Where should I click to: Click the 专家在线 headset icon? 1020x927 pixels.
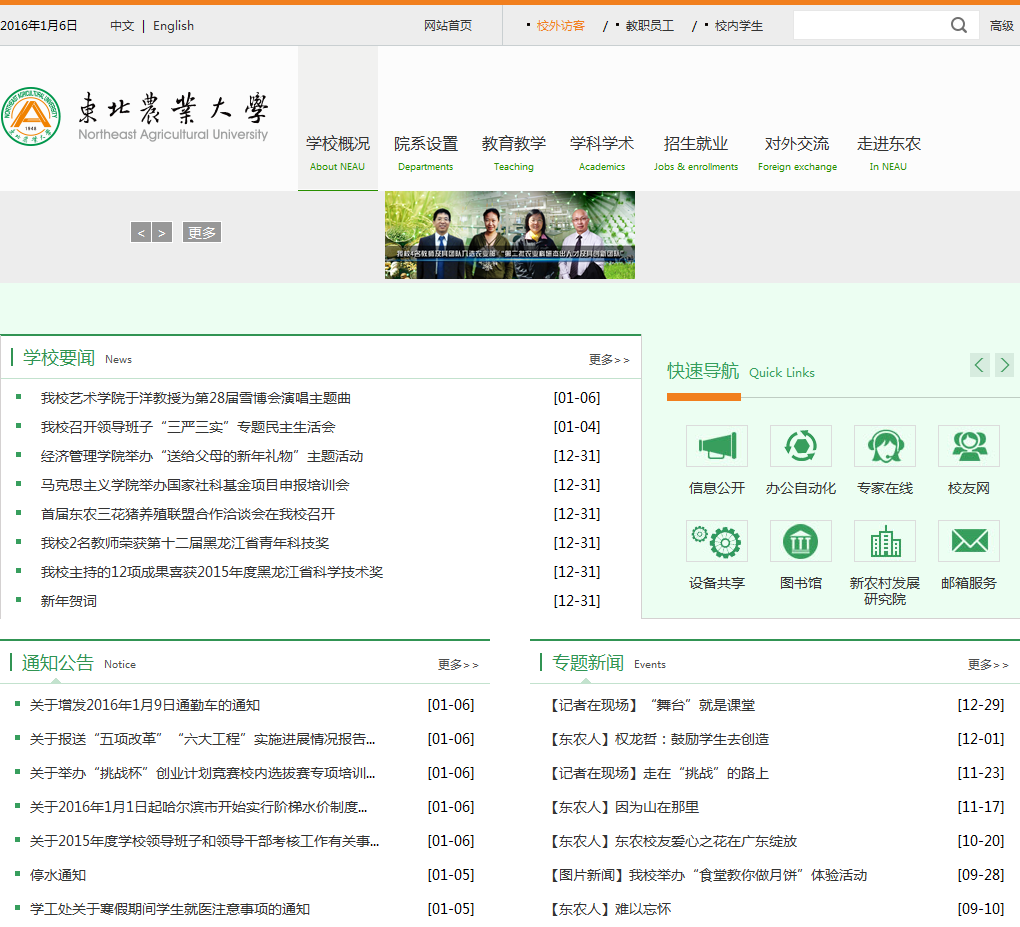(x=884, y=446)
